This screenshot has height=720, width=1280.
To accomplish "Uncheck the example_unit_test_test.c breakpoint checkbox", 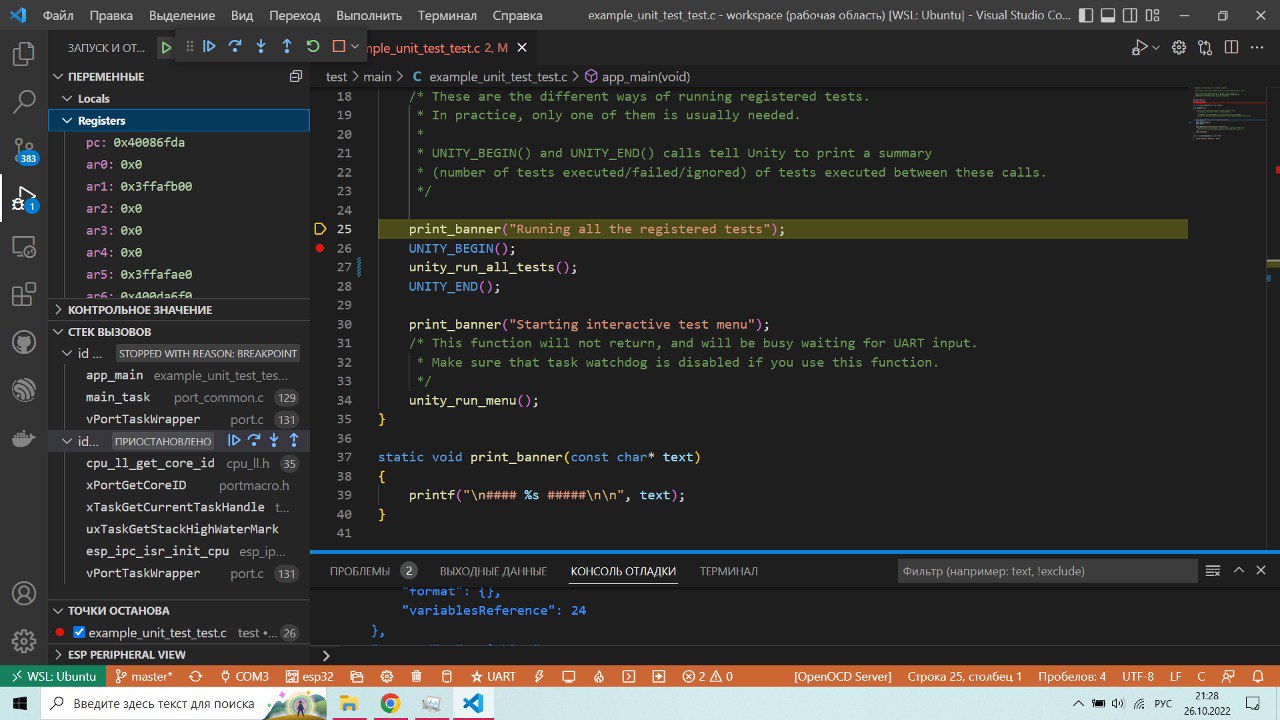I will 79,633.
